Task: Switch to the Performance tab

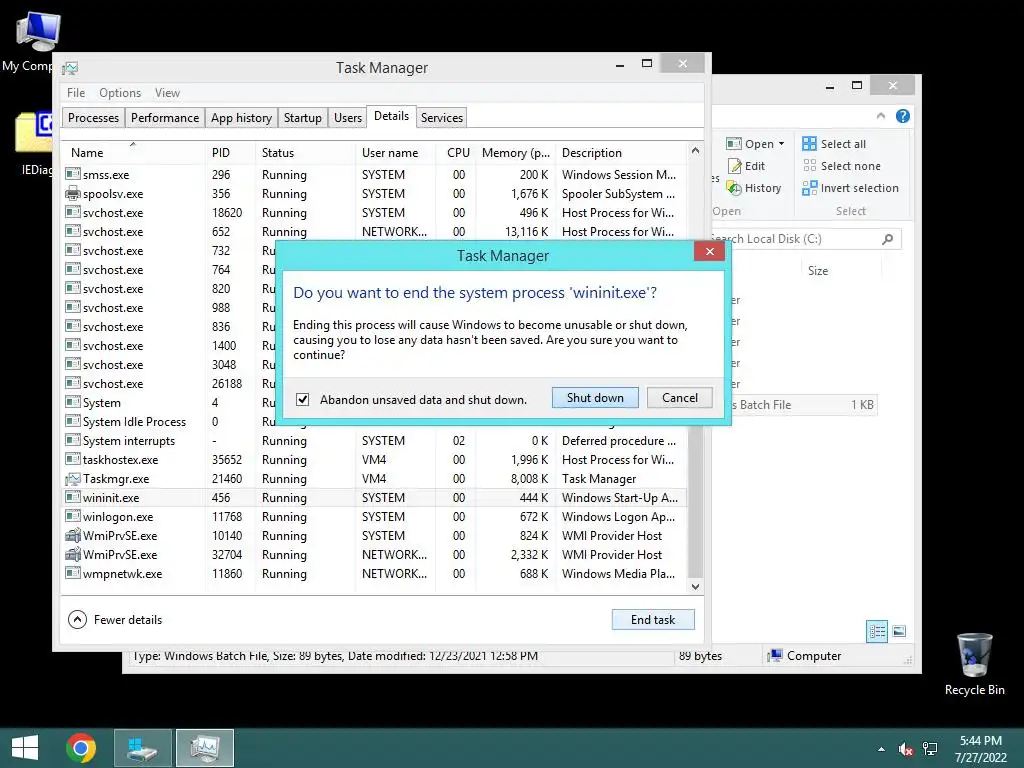Action: [165, 118]
